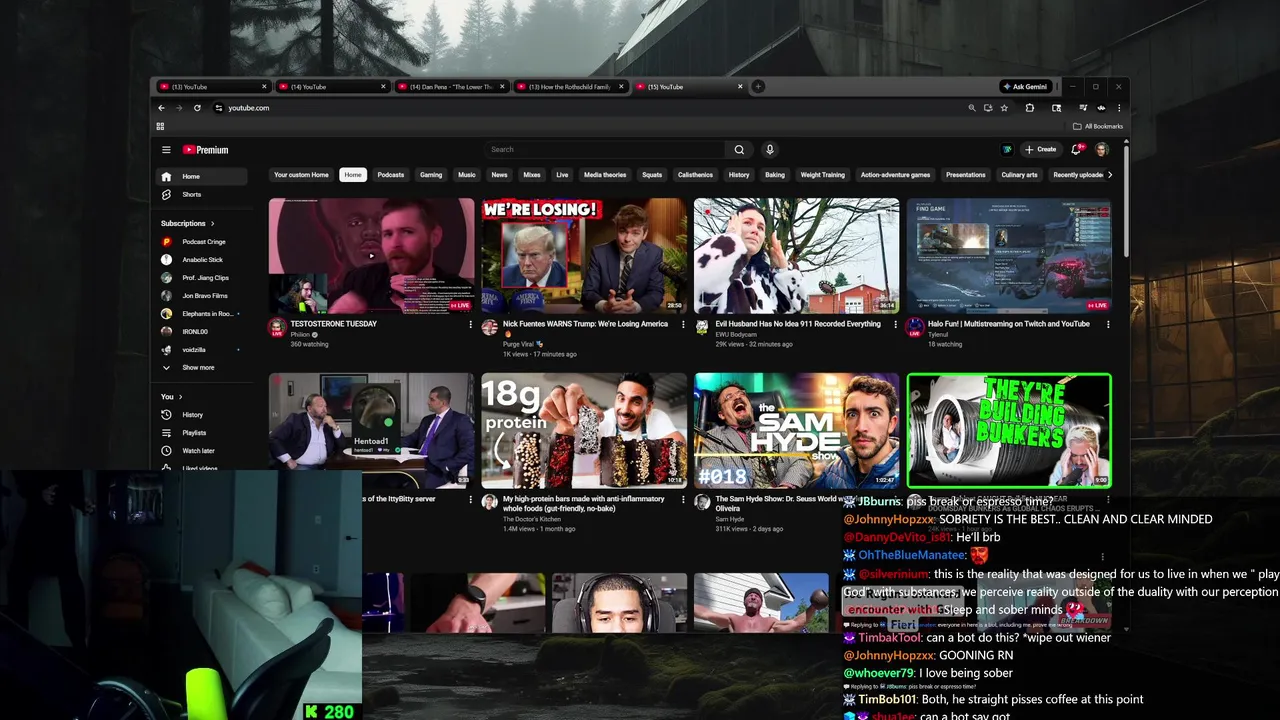Open the browser apps grid icon in the bookmarks bar
Viewport: 1280px width, 720px height.
click(160, 126)
